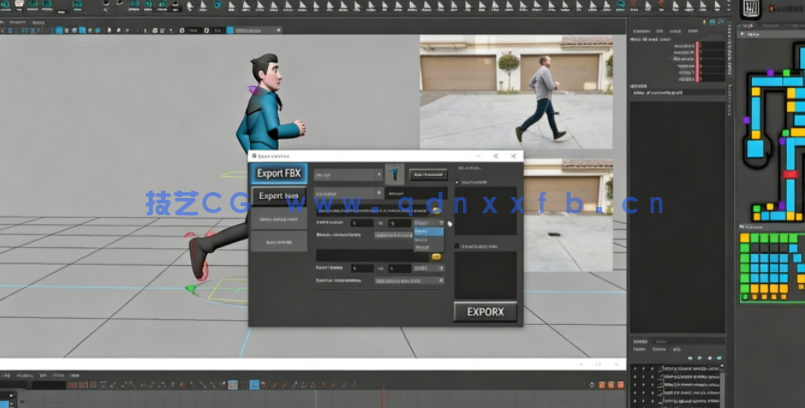Click the first frame range input field
Image resolution: width=805 pixels, height=408 pixels.
(360, 223)
